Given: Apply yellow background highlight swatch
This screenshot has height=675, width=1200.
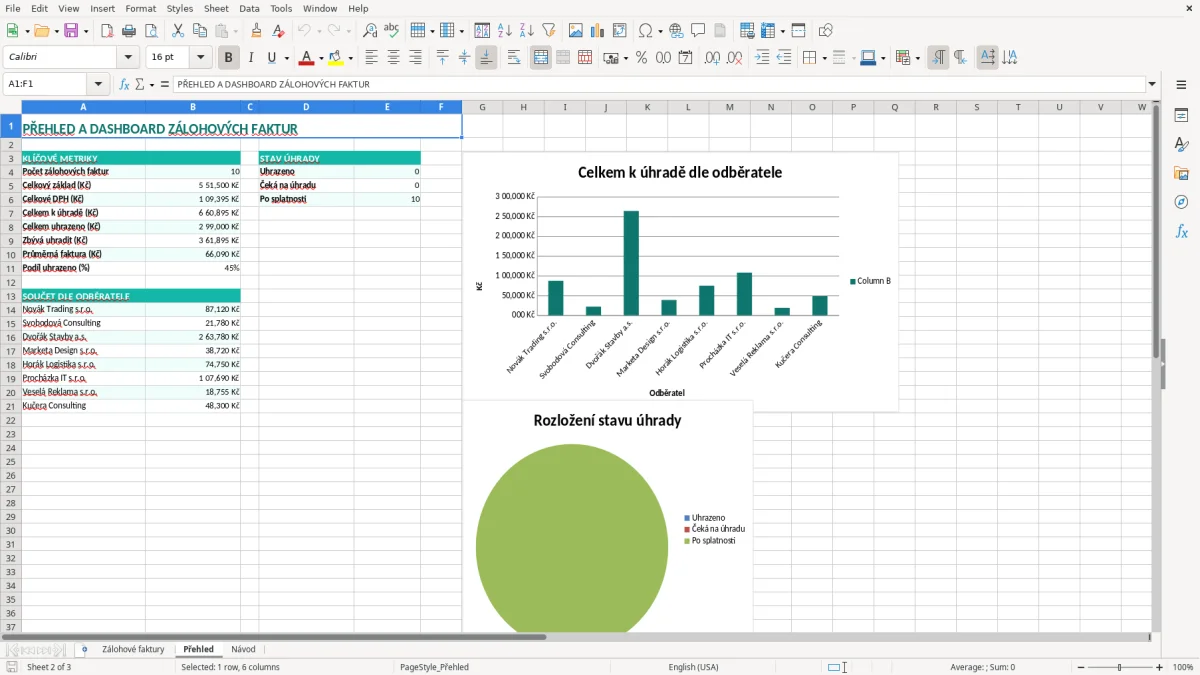Looking at the screenshot, I should [x=336, y=58].
